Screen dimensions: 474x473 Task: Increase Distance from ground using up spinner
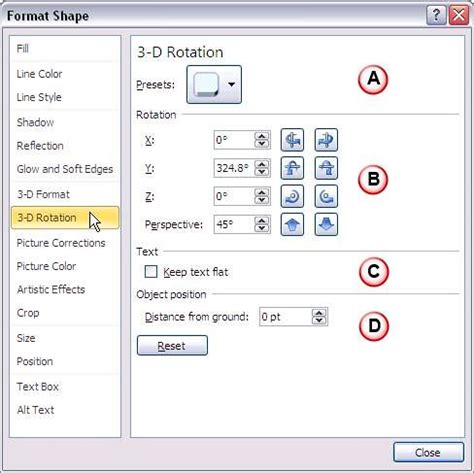(319, 313)
